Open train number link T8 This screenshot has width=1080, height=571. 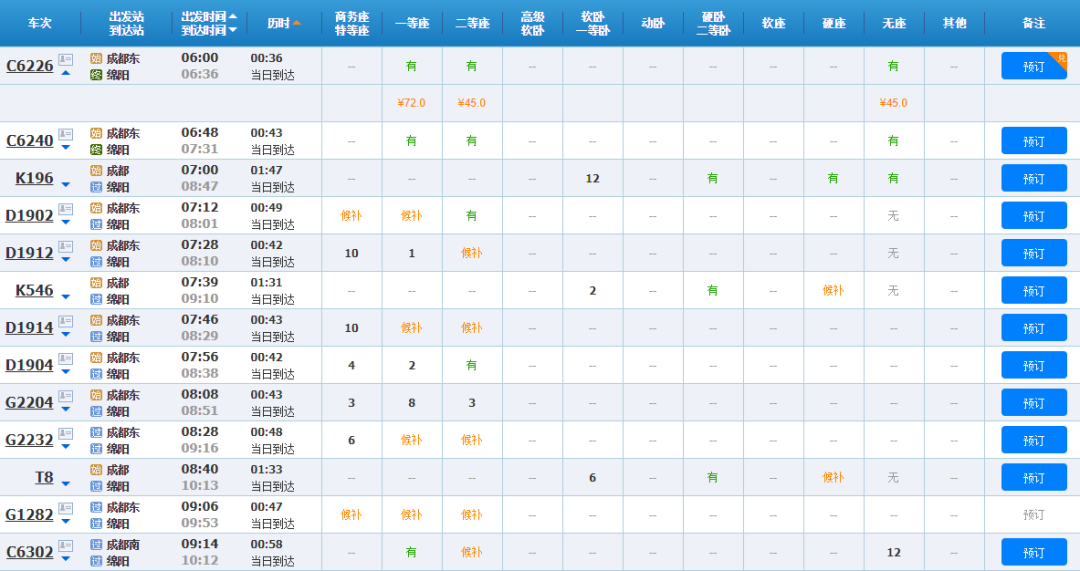[44, 477]
